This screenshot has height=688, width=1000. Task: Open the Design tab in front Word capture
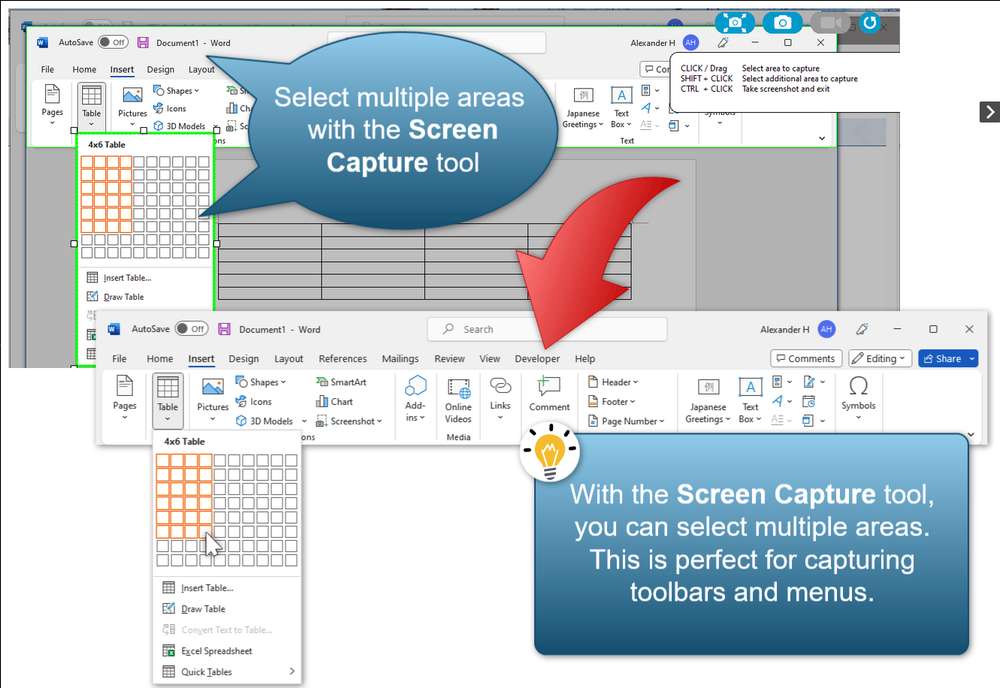[244, 358]
